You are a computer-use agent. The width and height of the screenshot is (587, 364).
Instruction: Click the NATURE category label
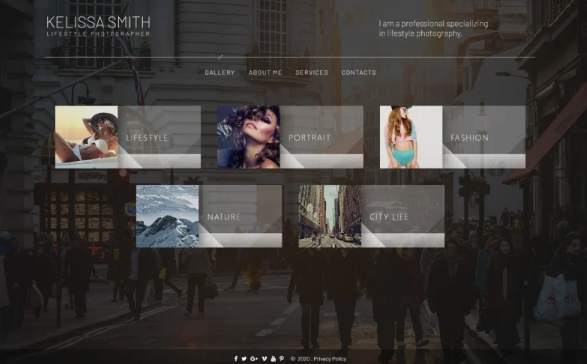pos(224,217)
